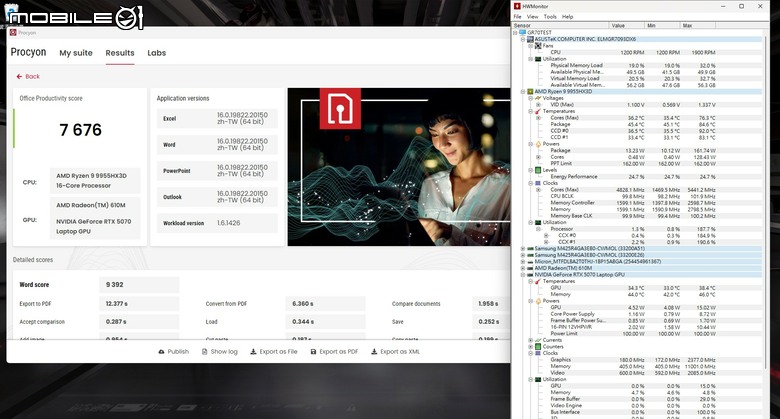Screen dimensions: 780x419
Task: Collapse the NVIDIA GeForce RTX 5070 node
Action: click(523, 275)
